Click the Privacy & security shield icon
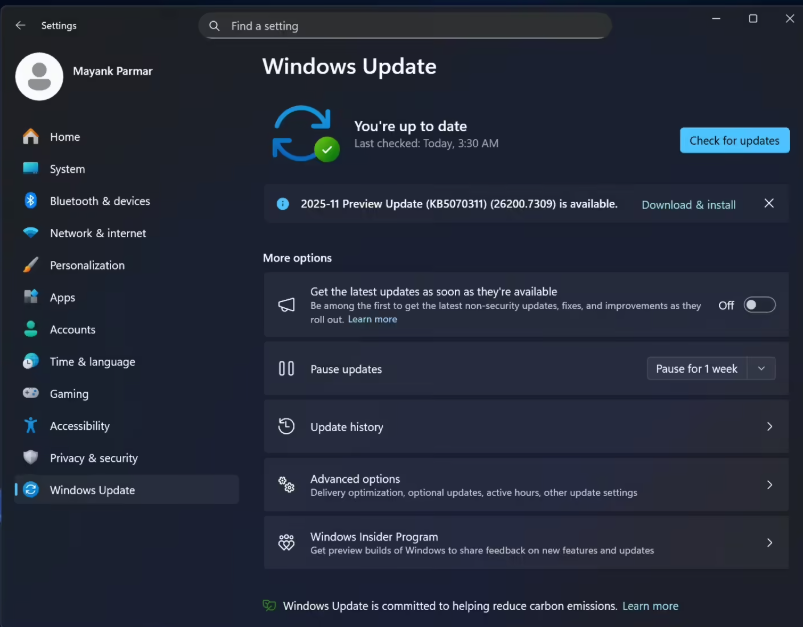 [31, 458]
